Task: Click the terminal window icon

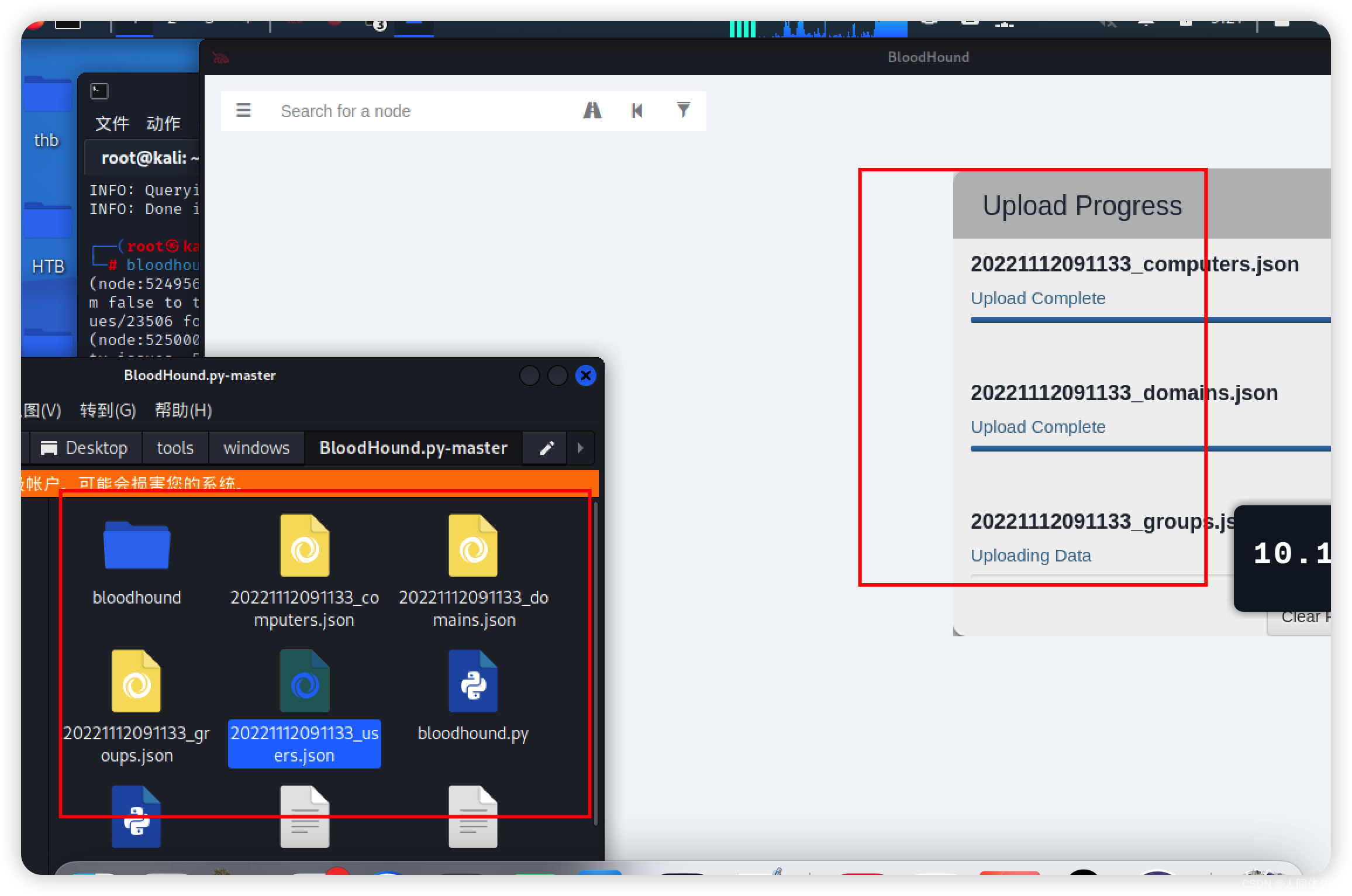Action: coord(99,91)
